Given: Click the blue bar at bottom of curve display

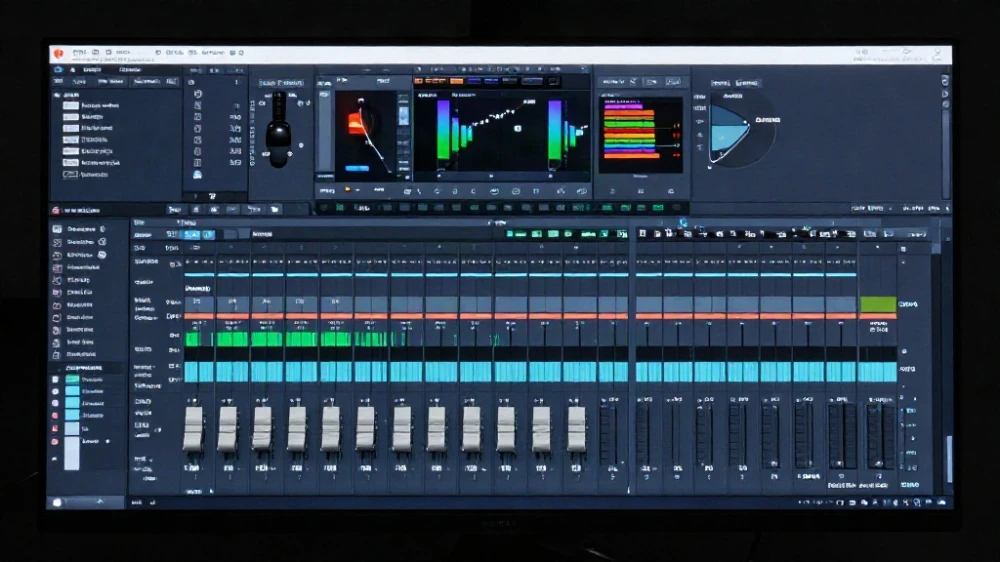Looking at the screenshot, I should pyautogui.click(x=357, y=168).
